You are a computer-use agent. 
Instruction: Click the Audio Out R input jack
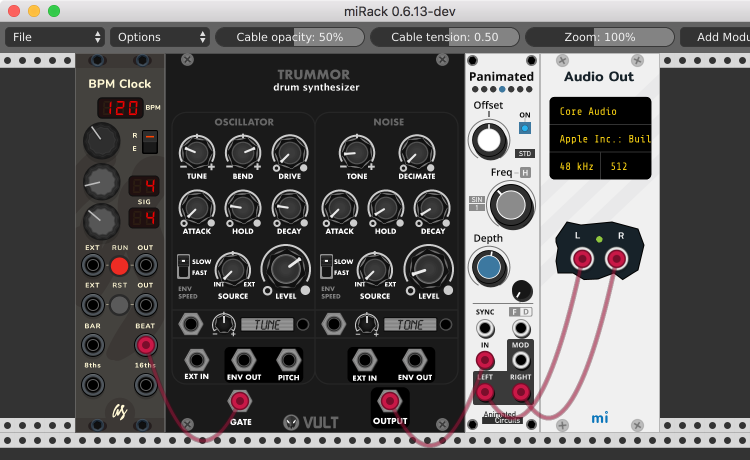(616, 259)
